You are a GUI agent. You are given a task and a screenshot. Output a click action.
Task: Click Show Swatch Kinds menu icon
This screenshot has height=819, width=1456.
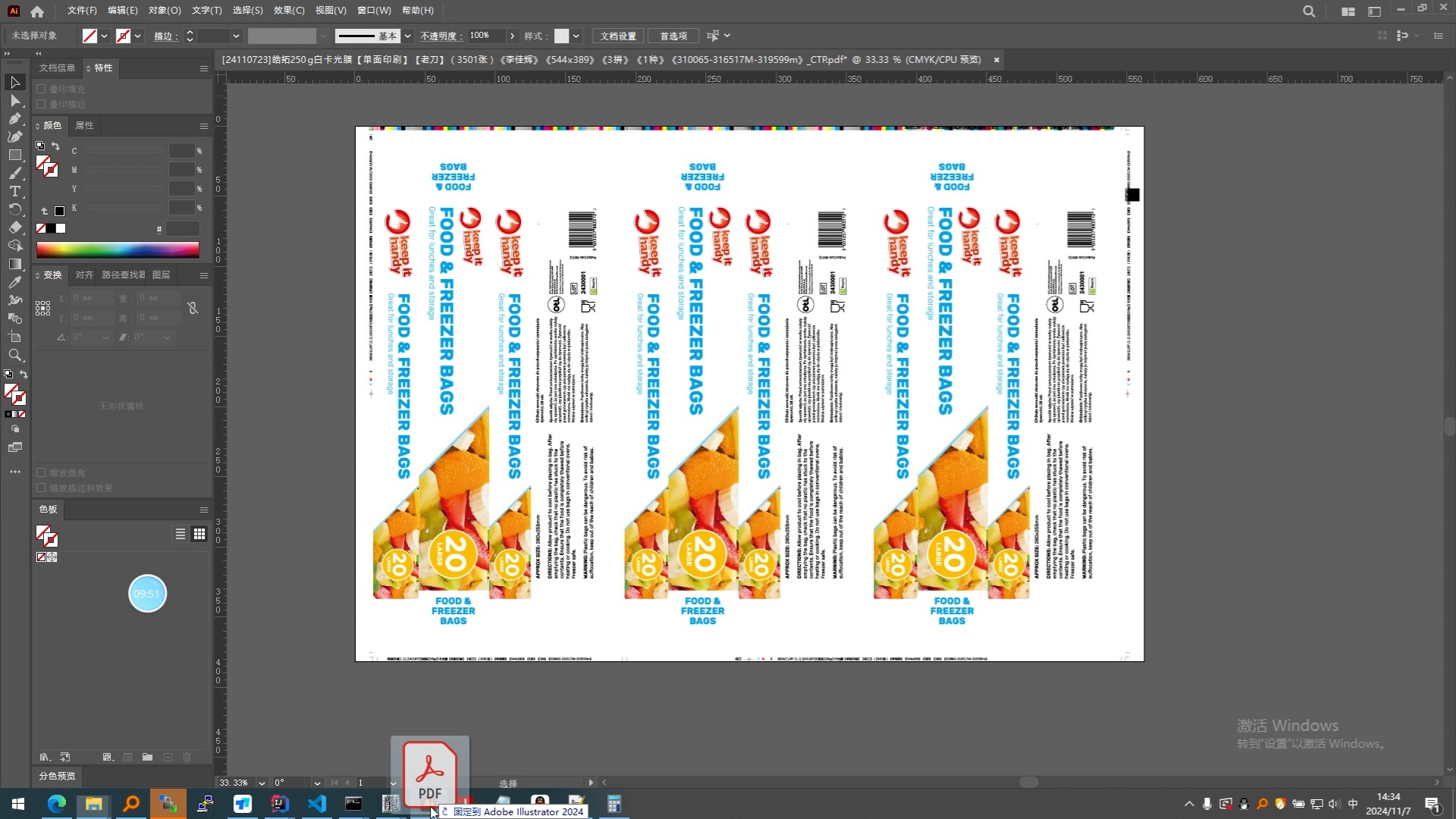click(108, 757)
